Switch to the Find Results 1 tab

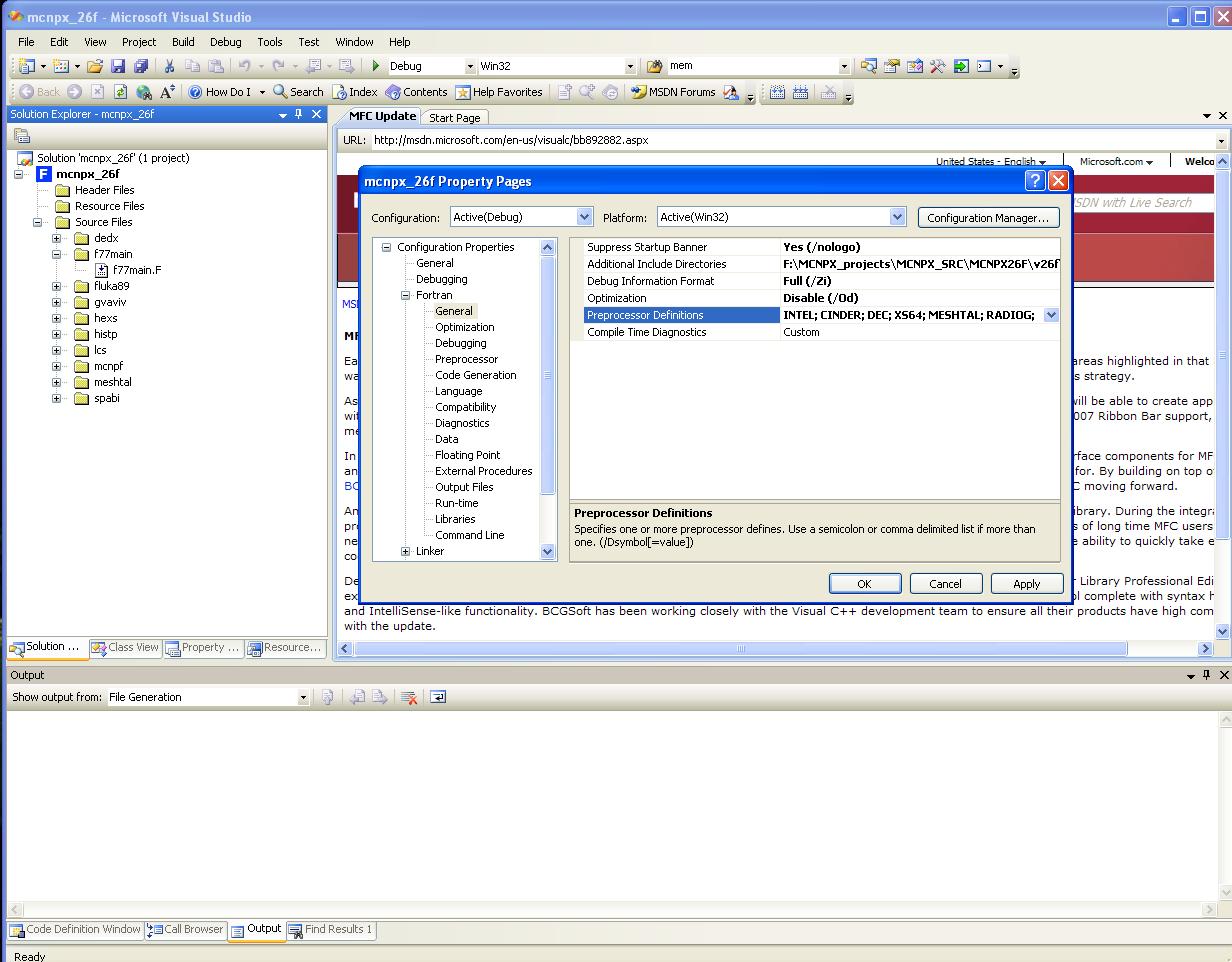tap(331, 929)
